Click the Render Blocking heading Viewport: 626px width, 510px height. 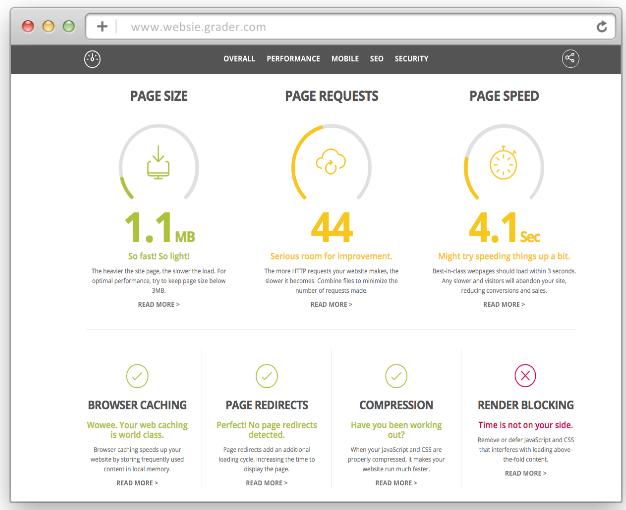(x=525, y=405)
